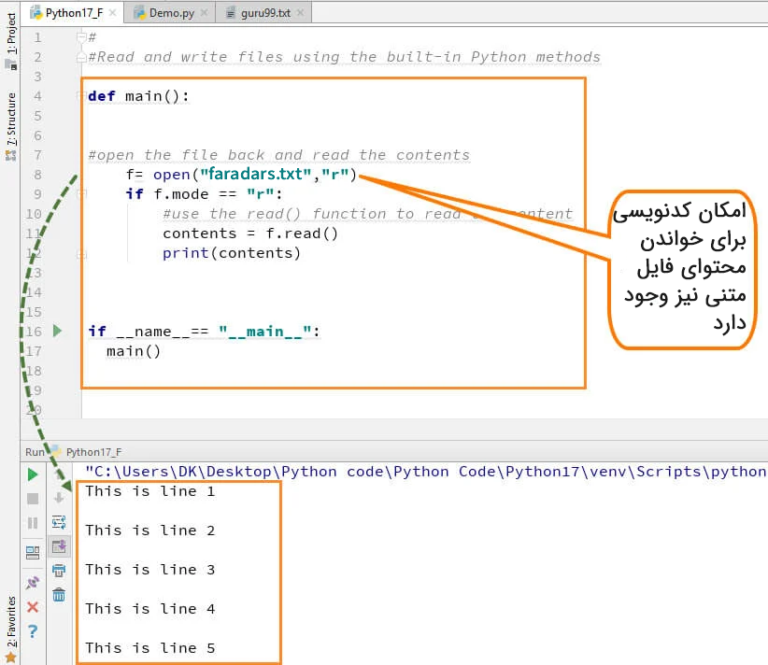Click the green Rerun button in Run panel
Viewport: 768px width, 665px height.
32,474
